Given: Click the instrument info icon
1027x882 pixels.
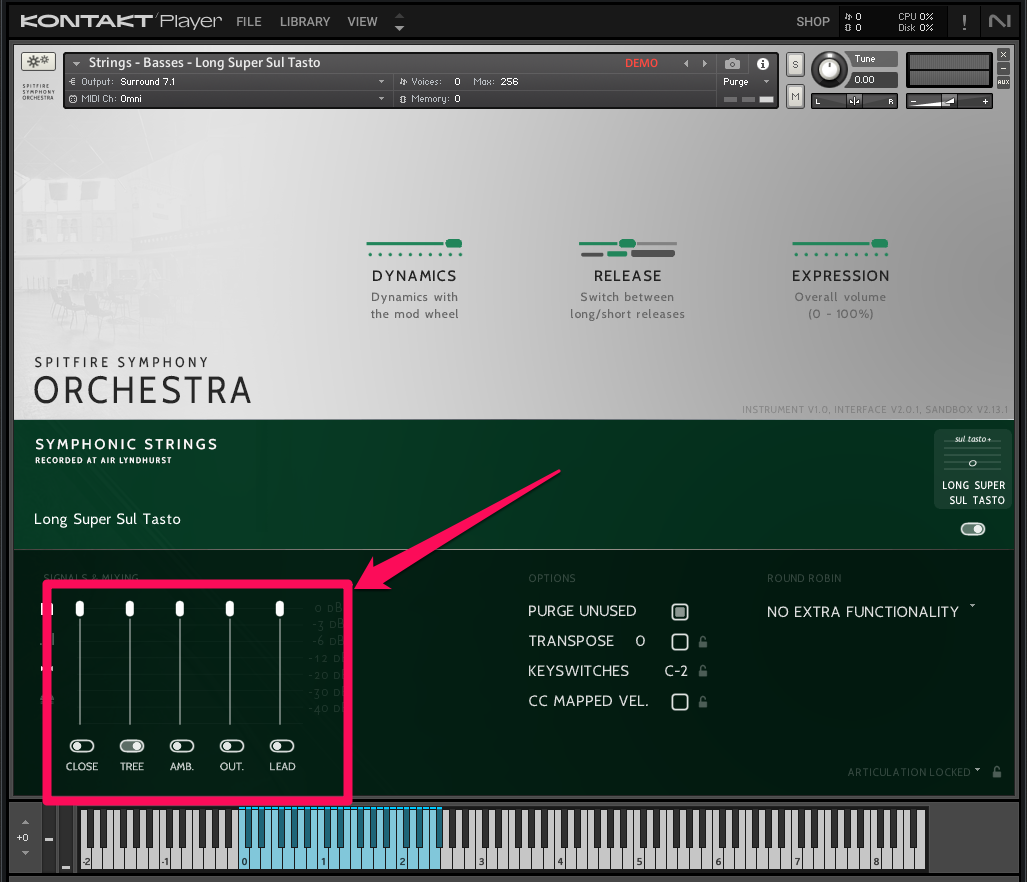Looking at the screenshot, I should pyautogui.click(x=762, y=64).
